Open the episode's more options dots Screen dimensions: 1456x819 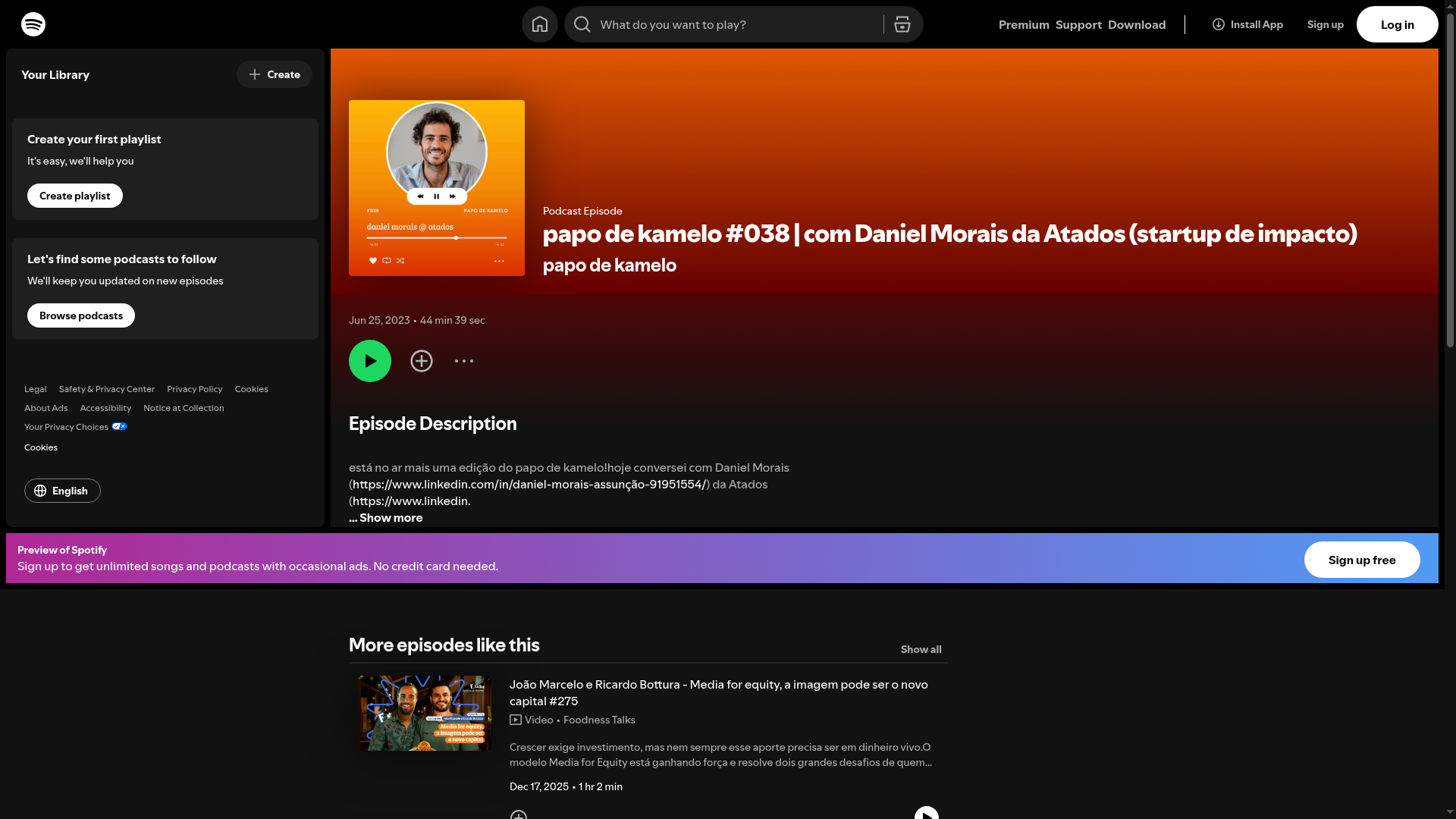464,361
